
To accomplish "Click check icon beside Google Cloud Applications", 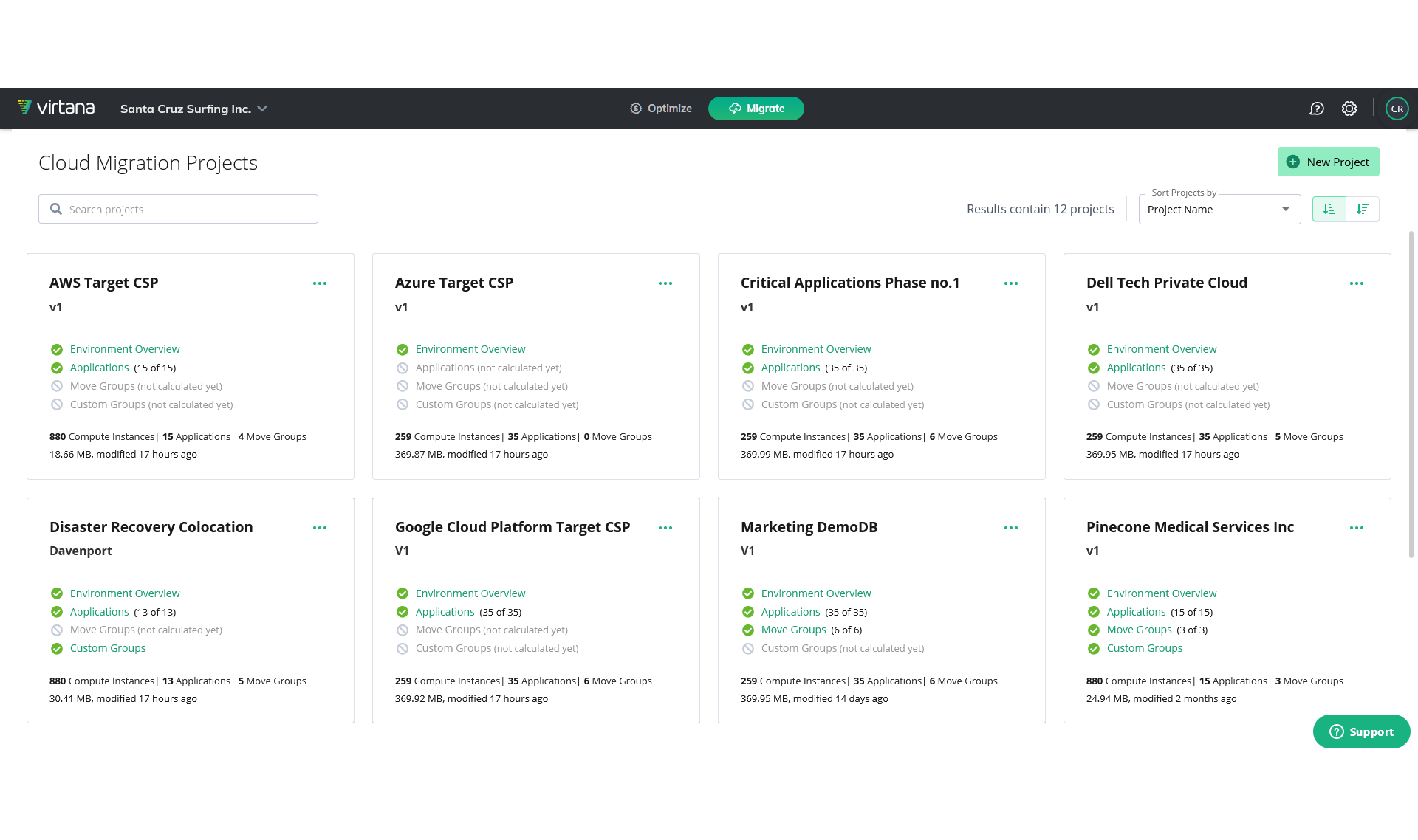I will coord(403,612).
